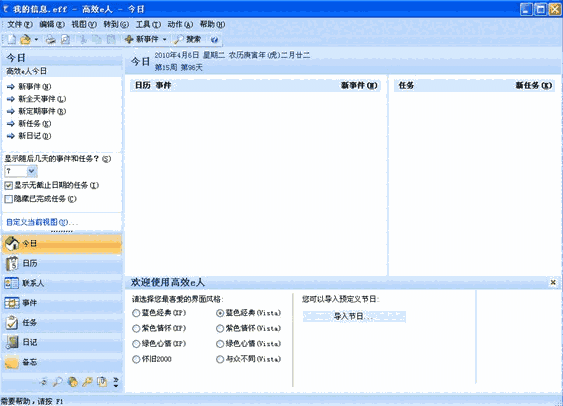Click the 任务 panel header text
The image size is (563, 406).
click(x=406, y=85)
